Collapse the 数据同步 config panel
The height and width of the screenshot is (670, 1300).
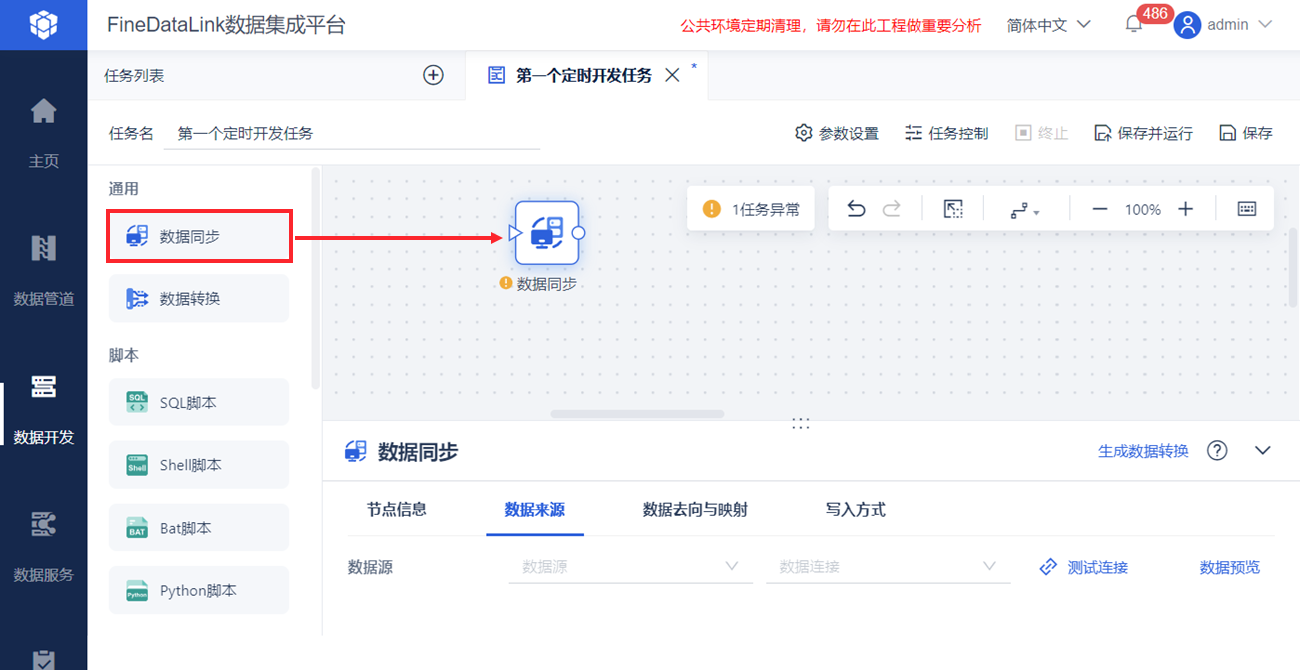pyautogui.click(x=1263, y=450)
